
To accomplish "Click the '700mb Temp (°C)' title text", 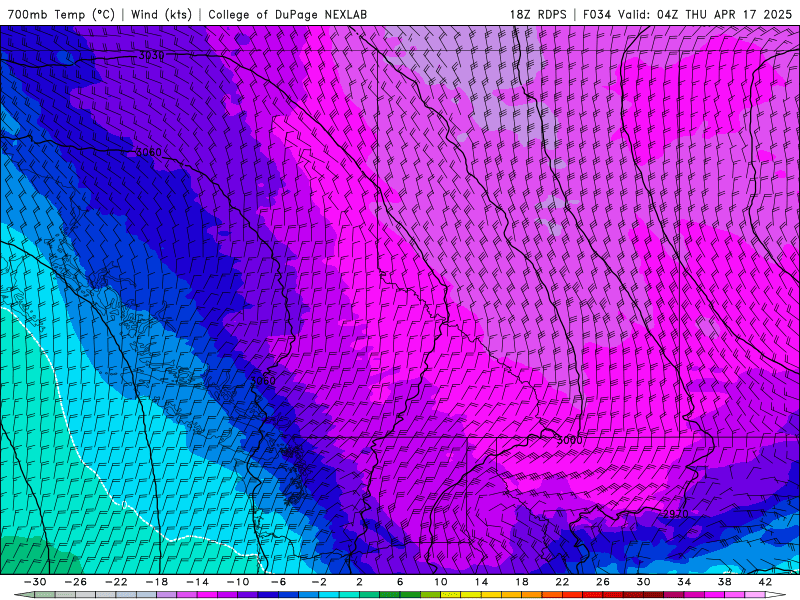I will 61,14.
